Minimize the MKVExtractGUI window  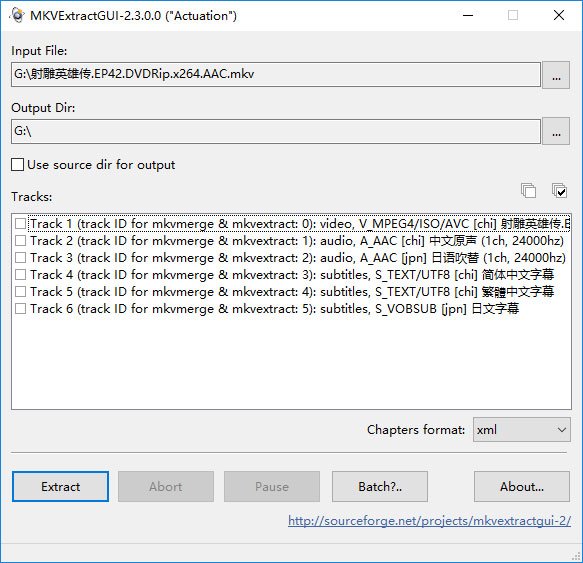(x=468, y=15)
